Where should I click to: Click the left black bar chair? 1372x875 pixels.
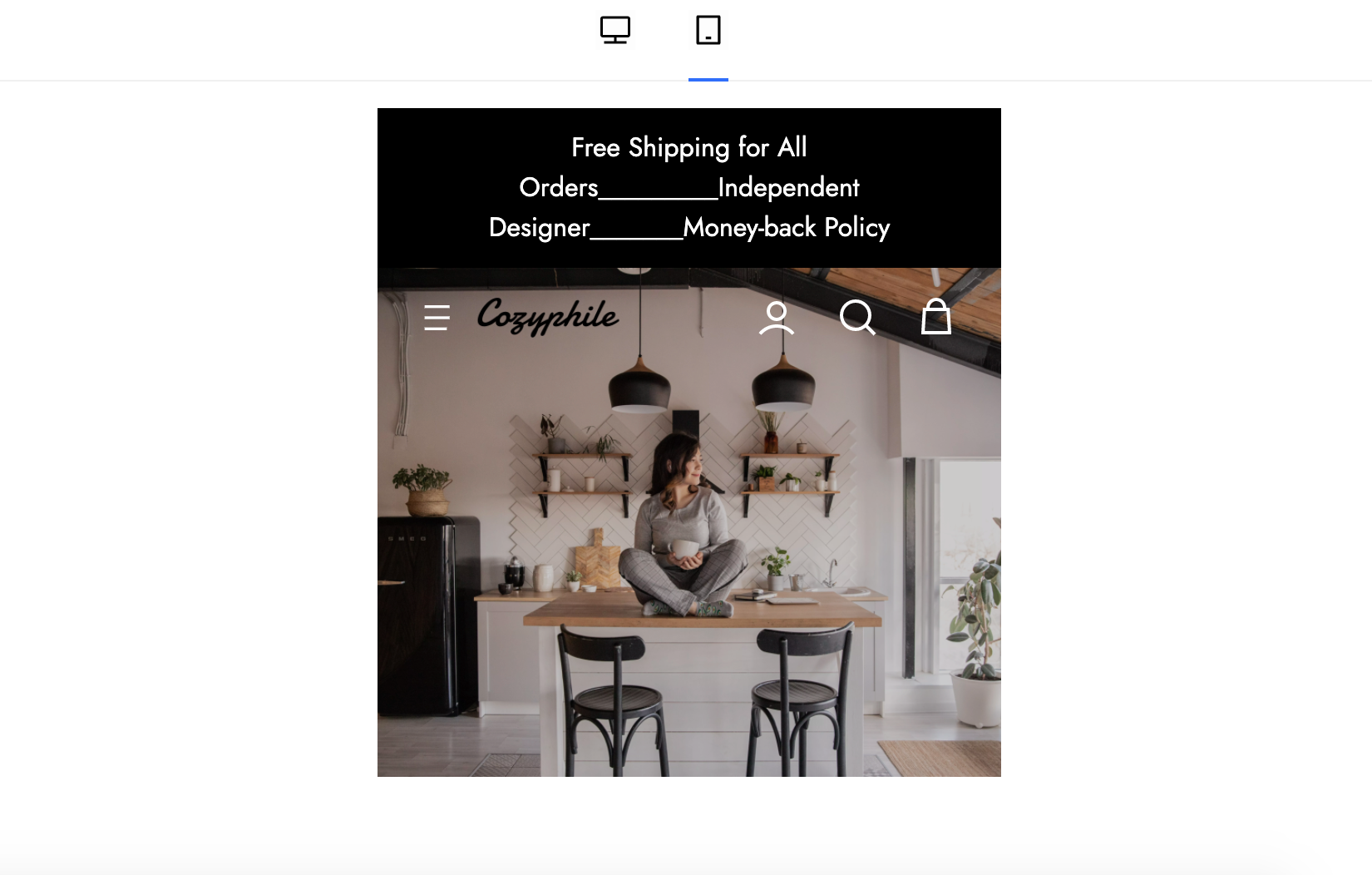point(606,700)
